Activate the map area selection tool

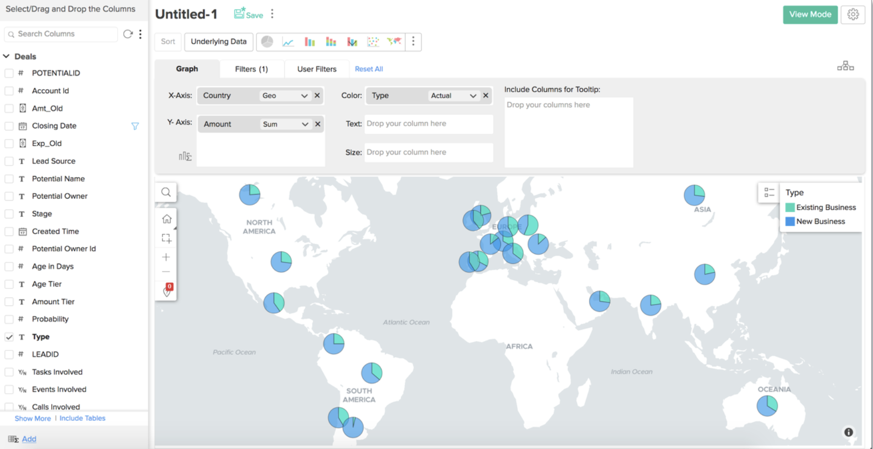[166, 238]
